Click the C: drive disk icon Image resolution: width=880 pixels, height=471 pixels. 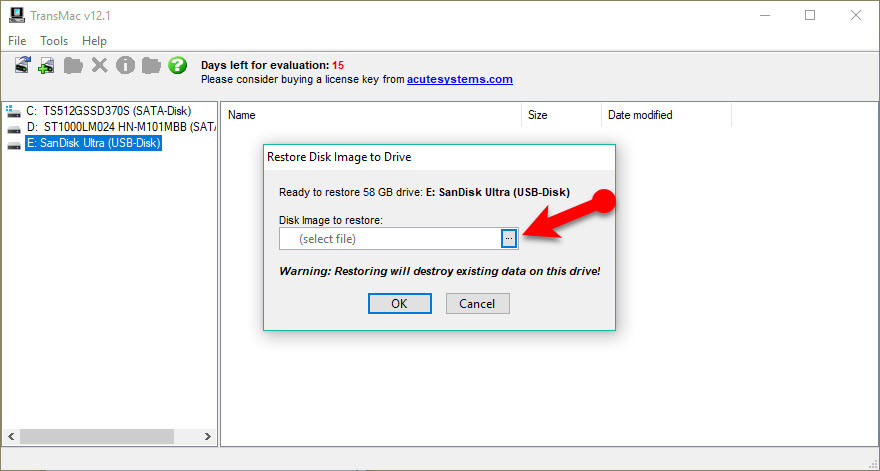point(14,112)
